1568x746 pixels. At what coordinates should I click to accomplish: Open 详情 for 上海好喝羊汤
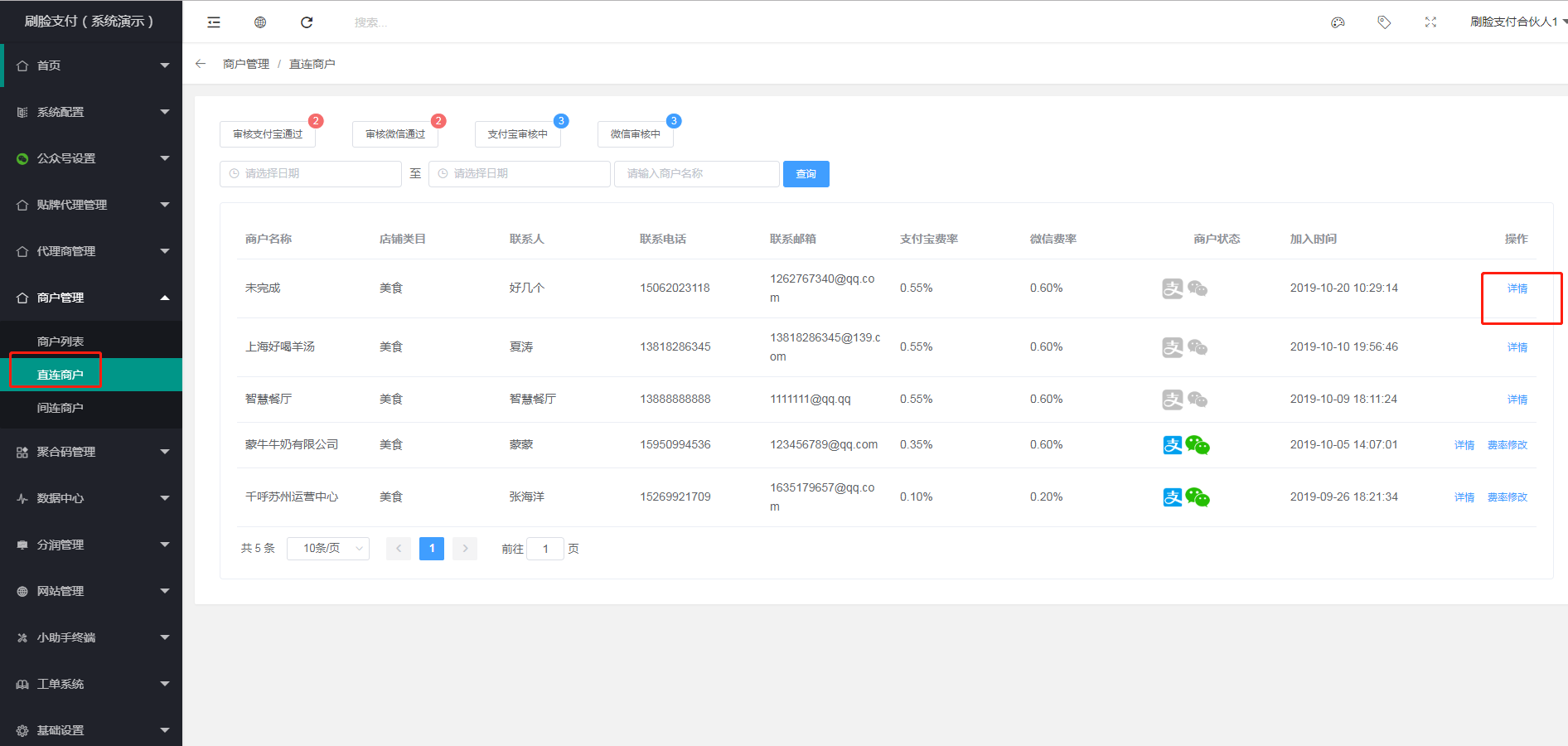(1517, 347)
